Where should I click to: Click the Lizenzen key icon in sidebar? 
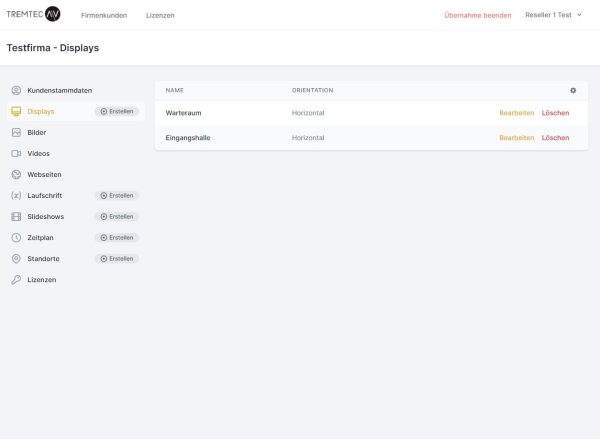[x=16, y=279]
